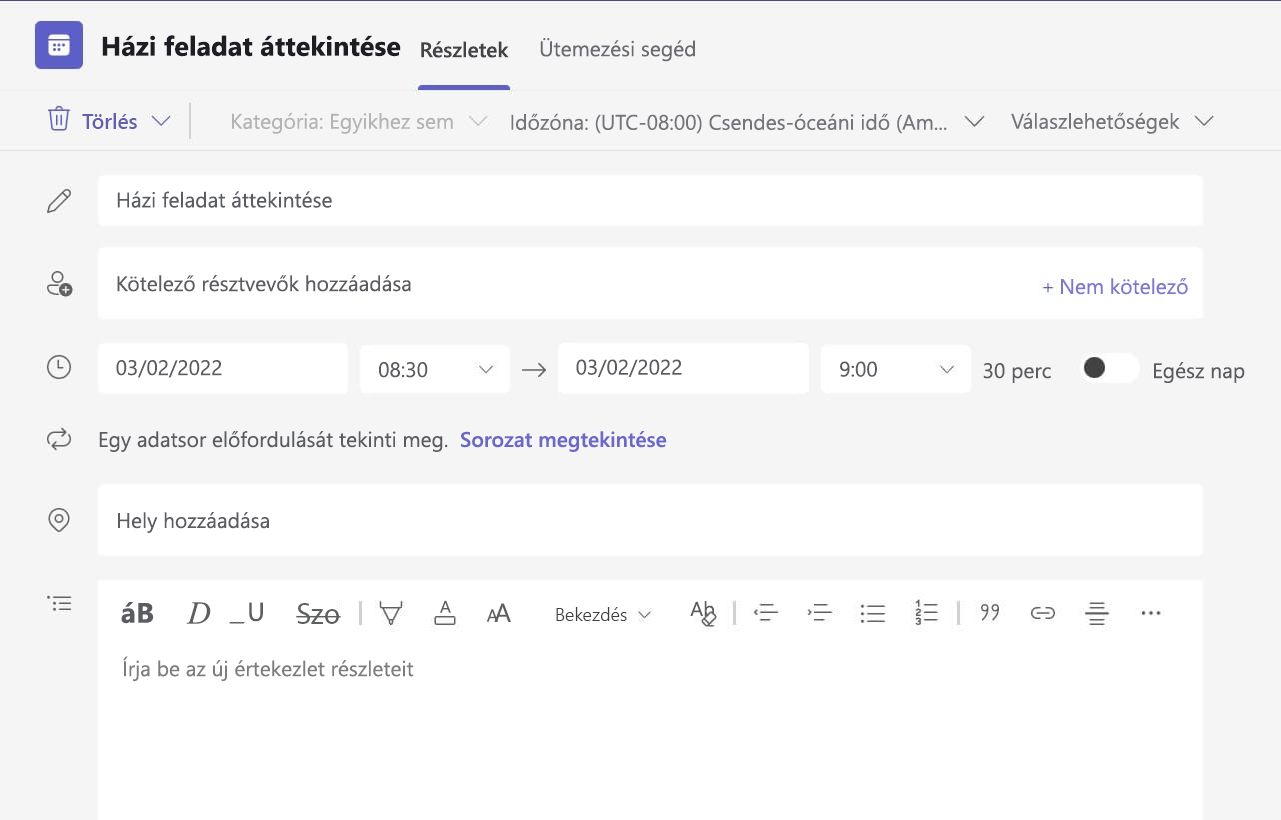Click the start date 03/02/2022 field
The width and height of the screenshot is (1281, 820).
click(x=223, y=368)
